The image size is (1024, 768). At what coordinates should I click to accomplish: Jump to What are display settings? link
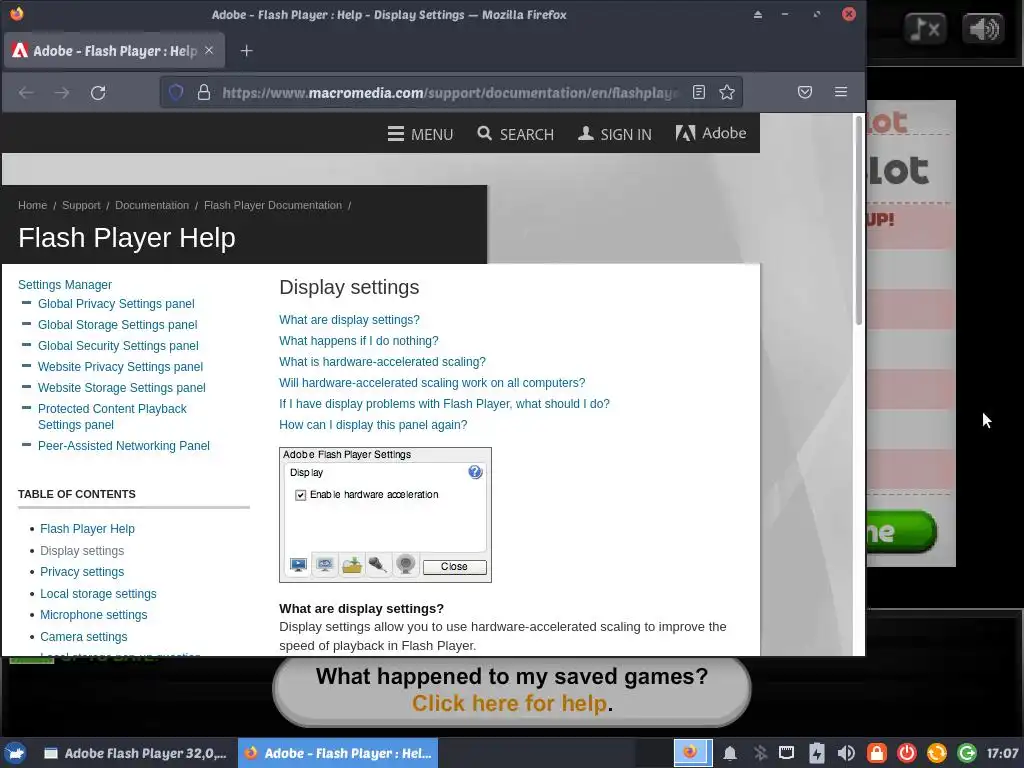349,320
